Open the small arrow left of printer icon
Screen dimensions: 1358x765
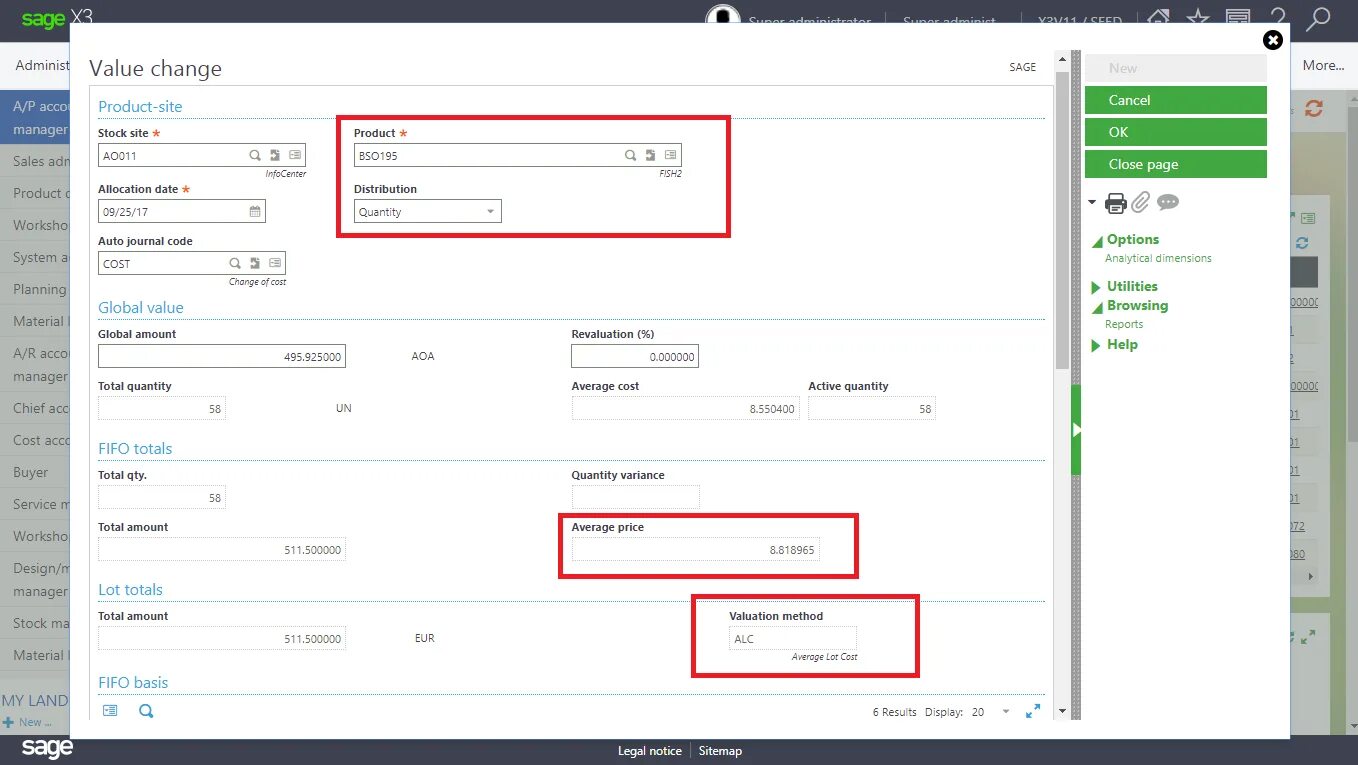[1092, 203]
